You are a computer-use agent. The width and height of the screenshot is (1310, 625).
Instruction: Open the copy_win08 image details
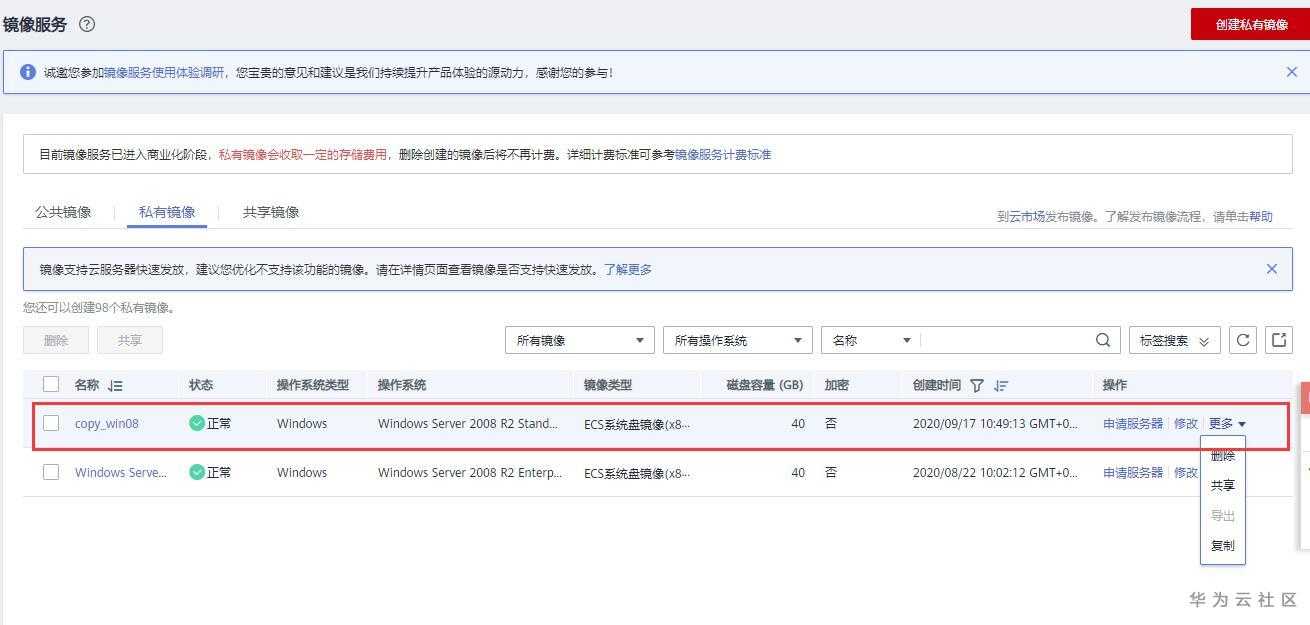pyautogui.click(x=107, y=424)
